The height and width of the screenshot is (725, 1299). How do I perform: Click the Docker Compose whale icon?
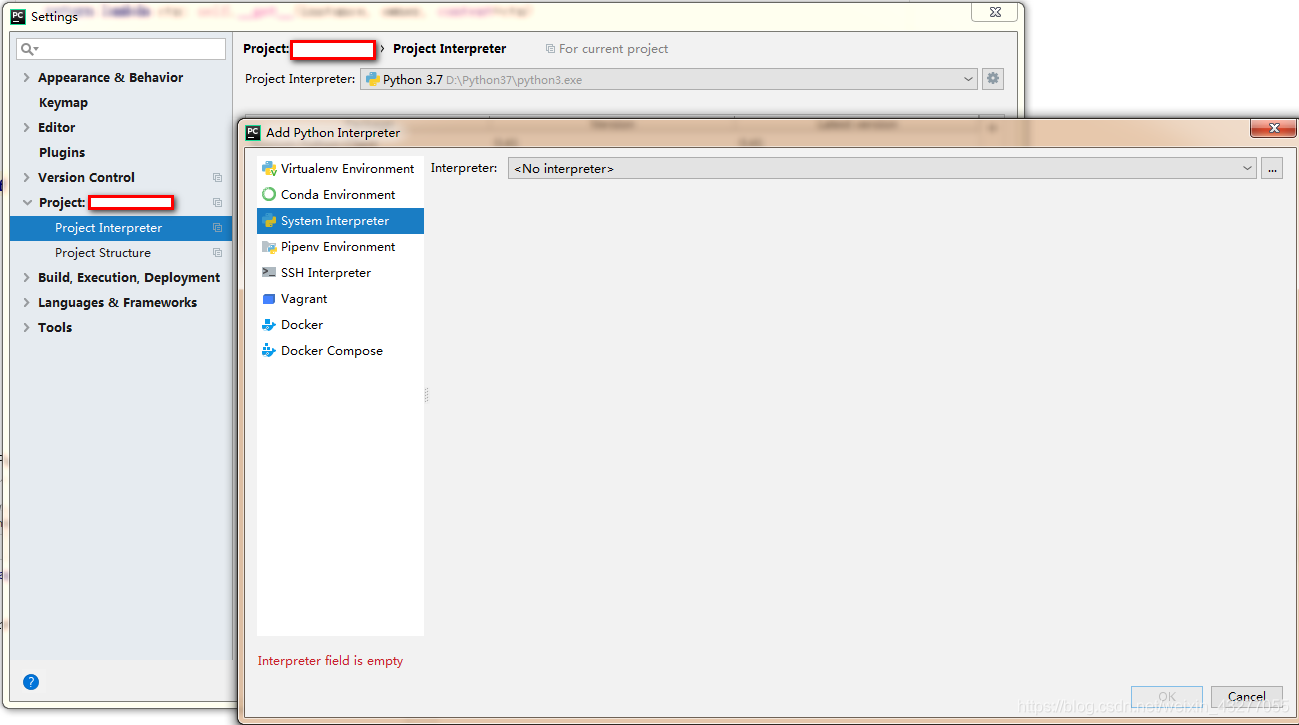pyautogui.click(x=269, y=351)
